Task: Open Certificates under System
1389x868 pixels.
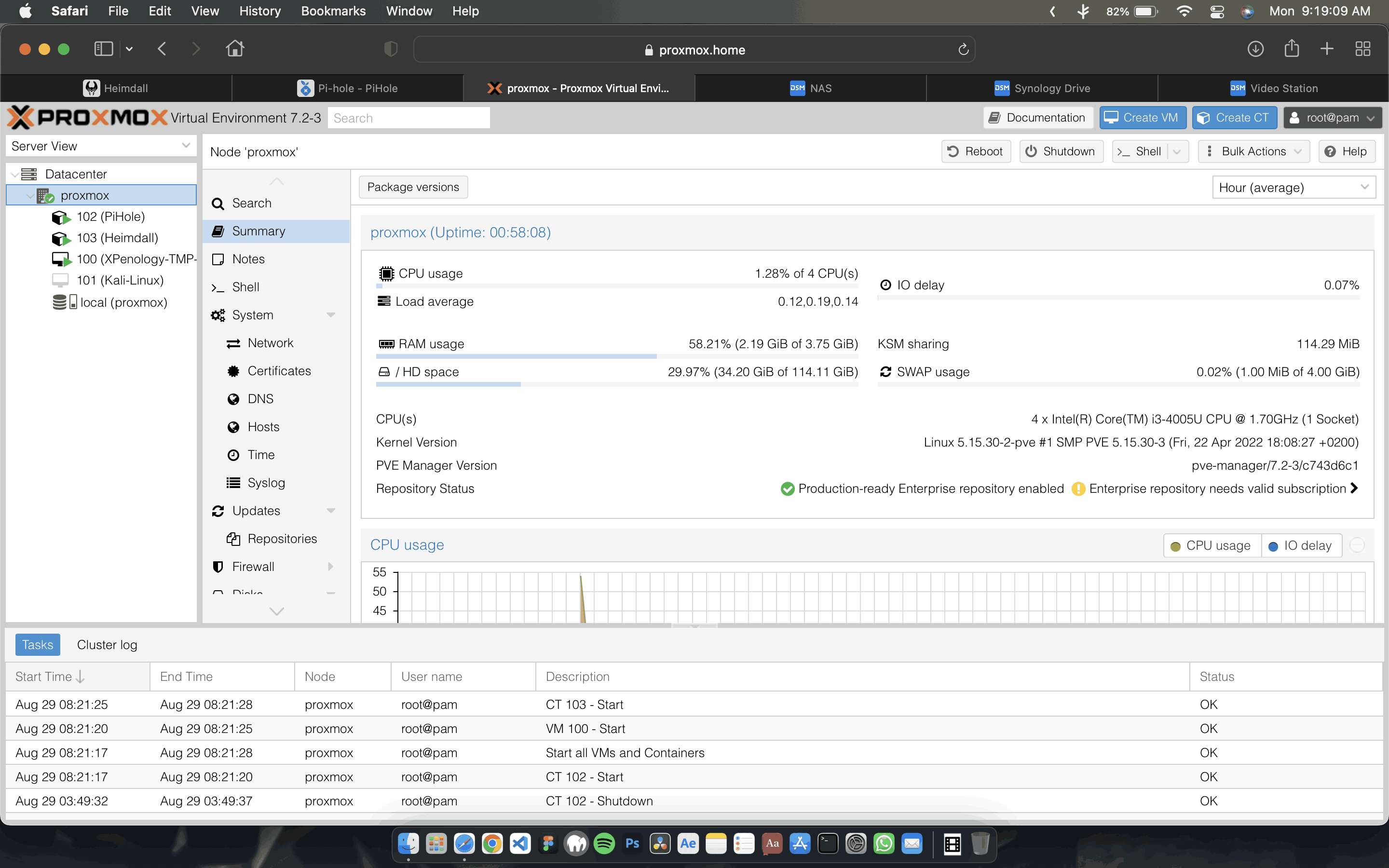Action: (279, 371)
